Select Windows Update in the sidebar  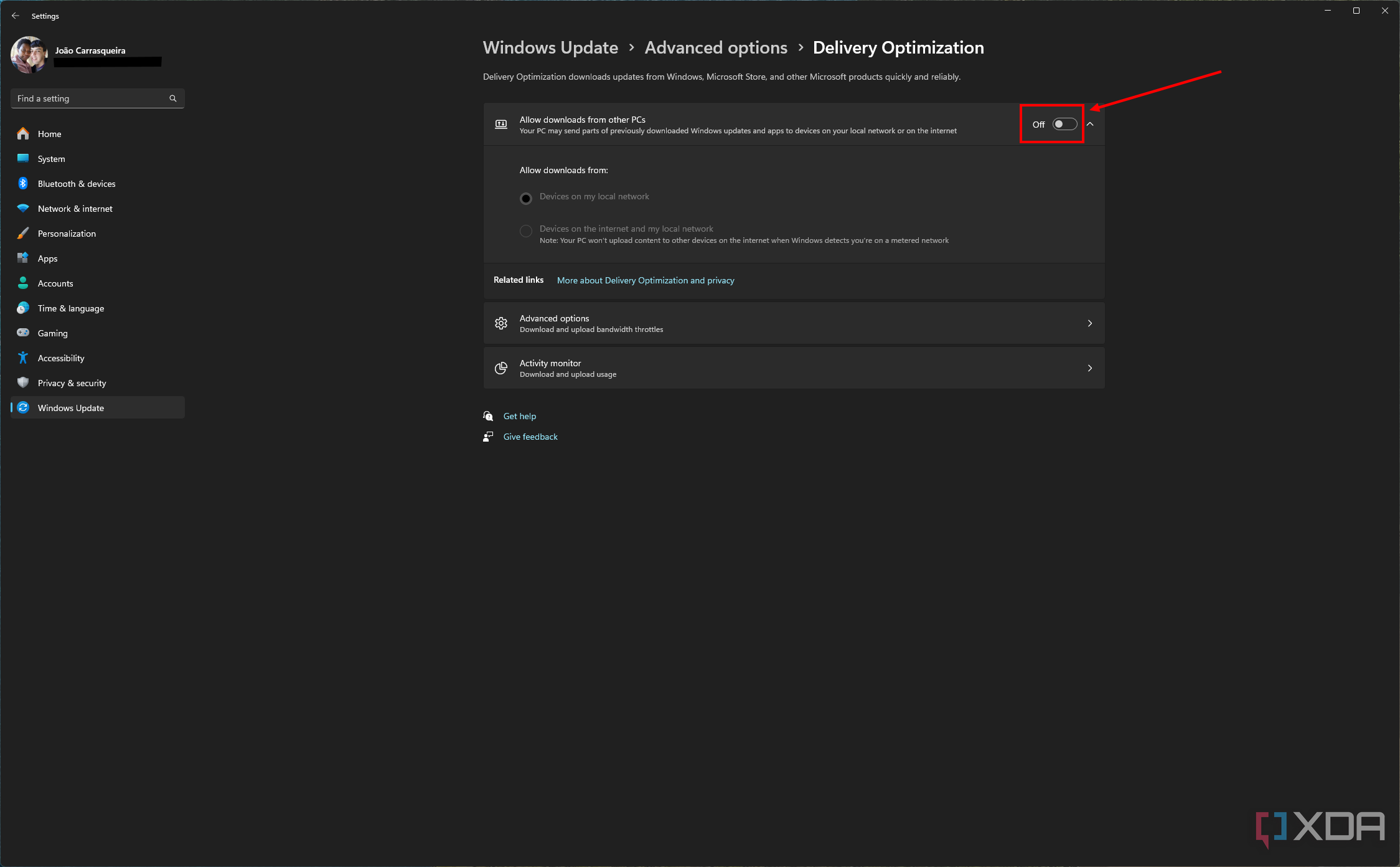98,408
